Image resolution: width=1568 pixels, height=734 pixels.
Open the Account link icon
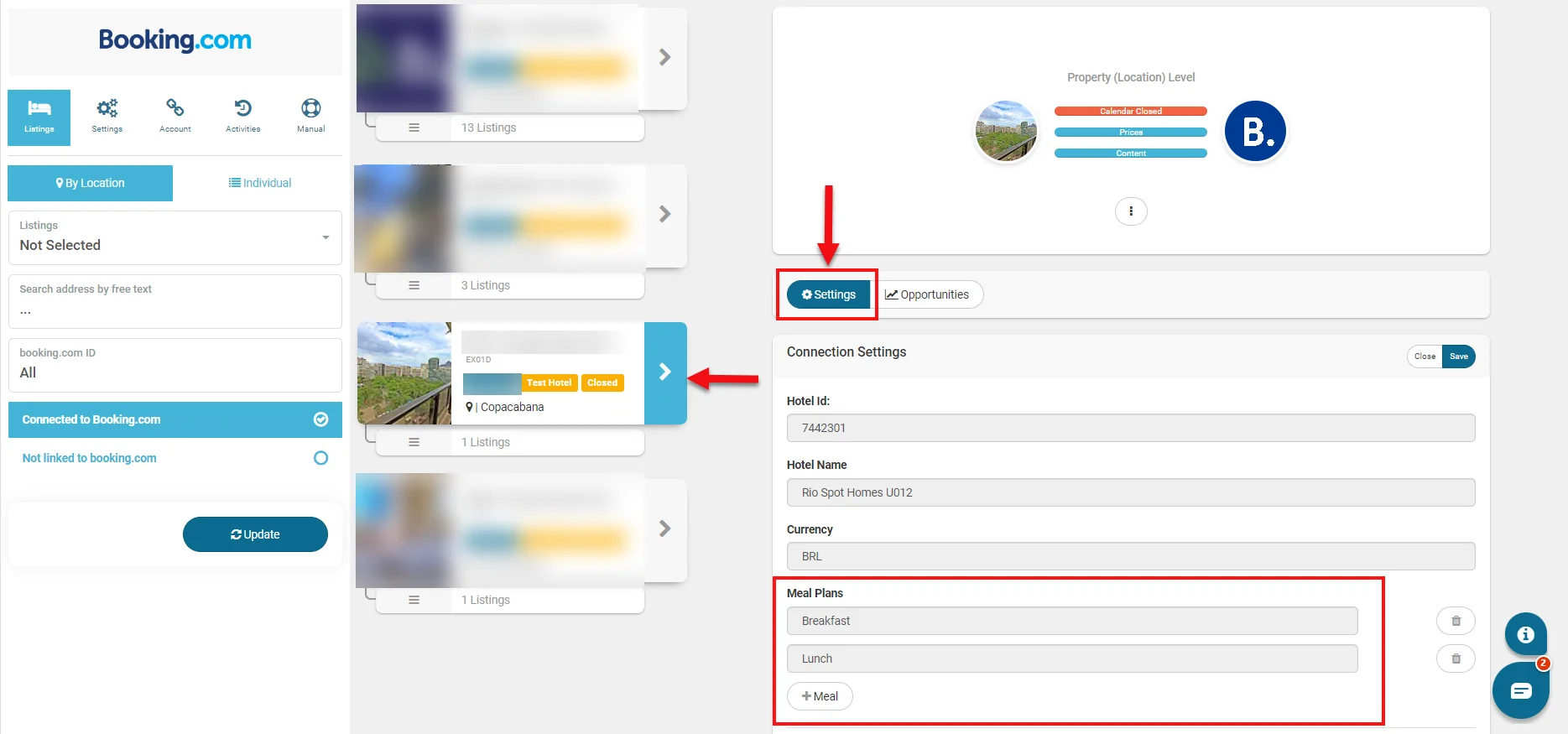(175, 117)
